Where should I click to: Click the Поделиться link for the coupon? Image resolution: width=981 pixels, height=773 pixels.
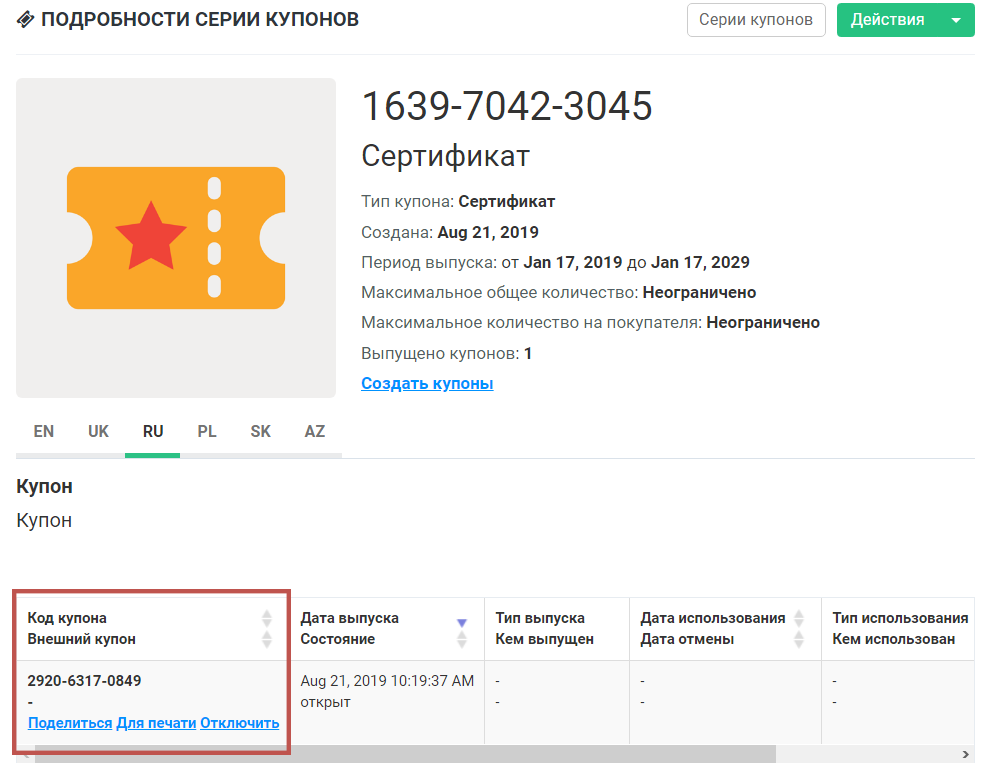click(x=70, y=723)
